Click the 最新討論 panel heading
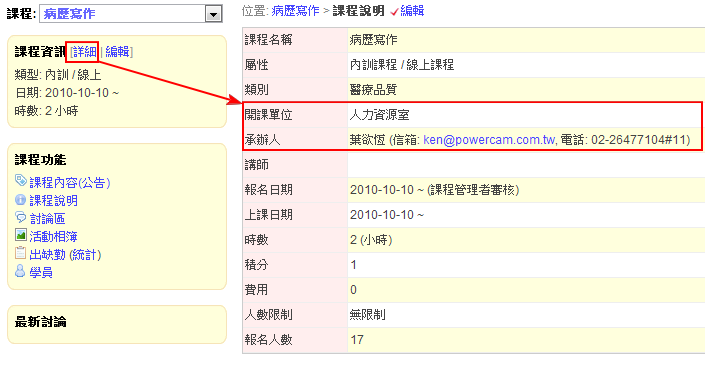 pos(40,321)
